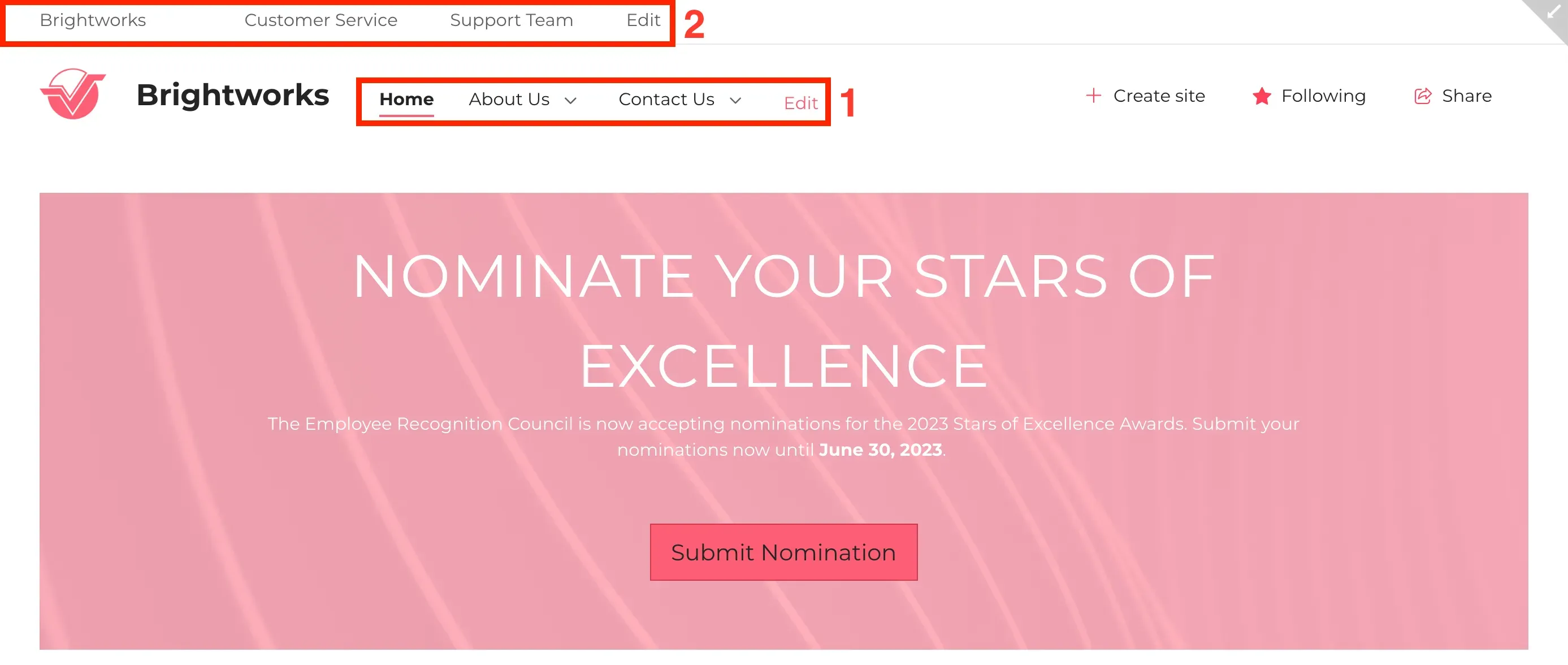Image resolution: width=1568 pixels, height=665 pixels.
Task: Click the Submit Nomination button
Action: point(783,552)
